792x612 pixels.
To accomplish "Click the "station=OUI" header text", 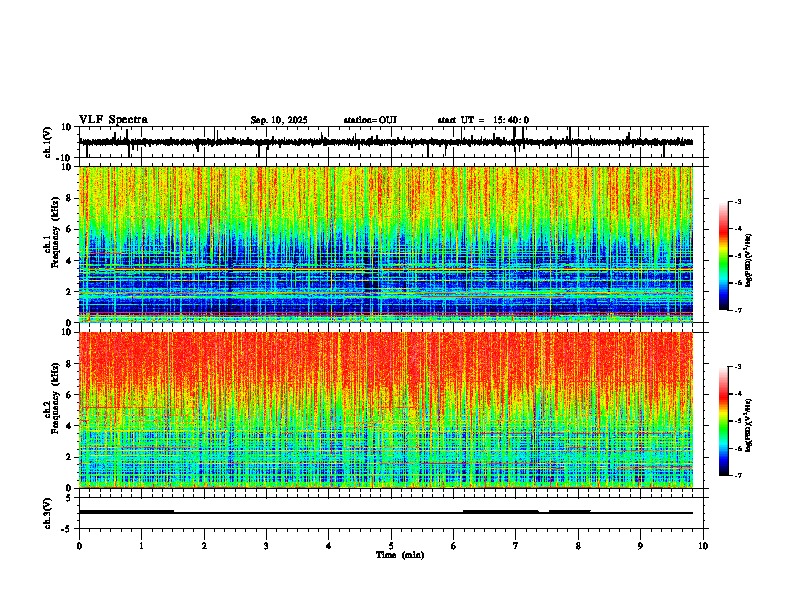I will pyautogui.click(x=370, y=120).
